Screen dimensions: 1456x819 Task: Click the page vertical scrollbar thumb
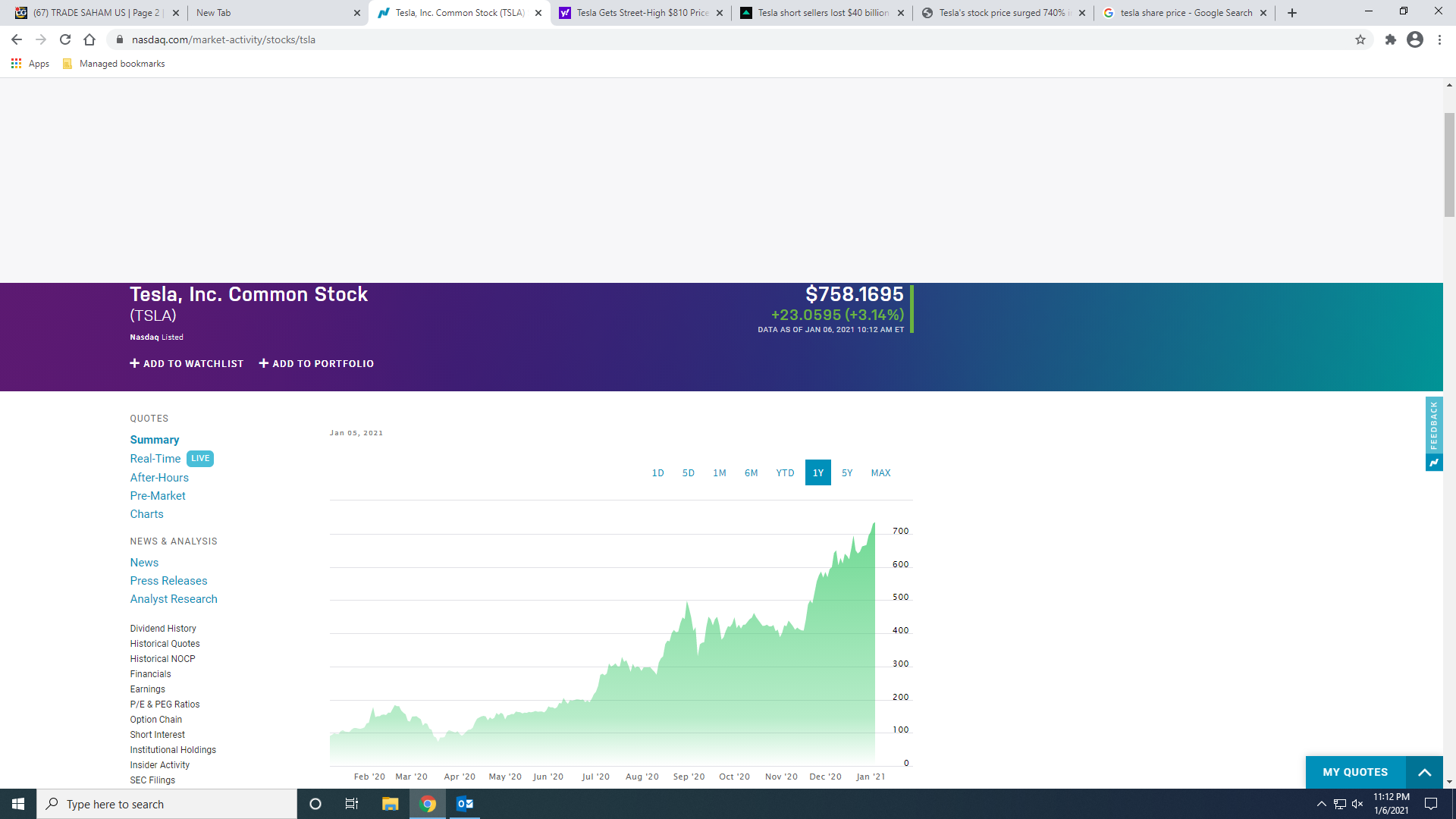(x=1449, y=165)
